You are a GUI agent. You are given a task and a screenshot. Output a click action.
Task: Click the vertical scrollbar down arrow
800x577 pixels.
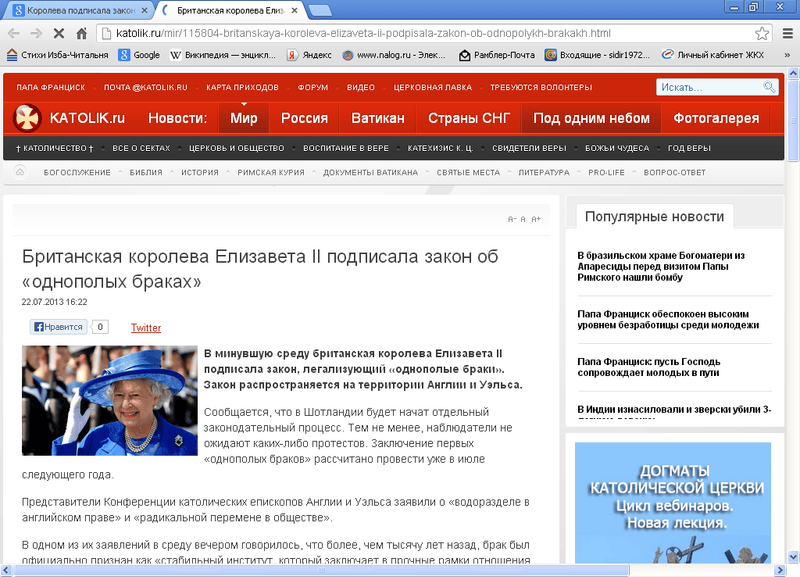[x=793, y=557]
